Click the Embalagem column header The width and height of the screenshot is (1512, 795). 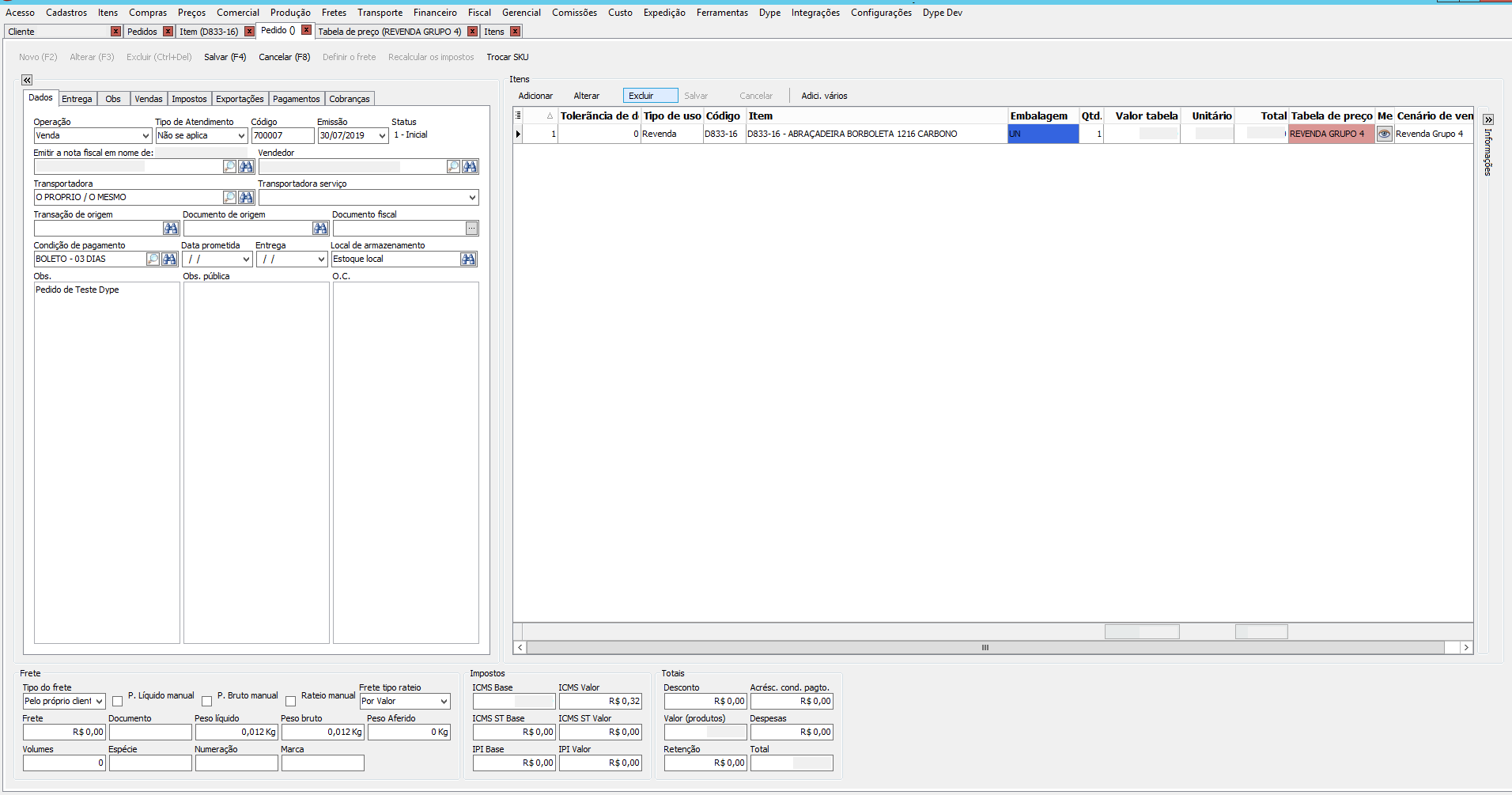click(1043, 115)
